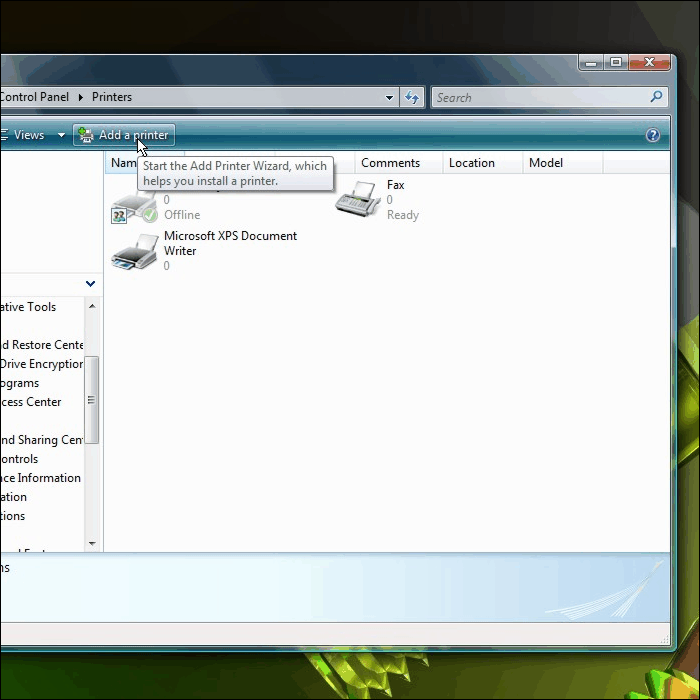Go to Control Panel in the breadcrumb

click(x=35, y=97)
